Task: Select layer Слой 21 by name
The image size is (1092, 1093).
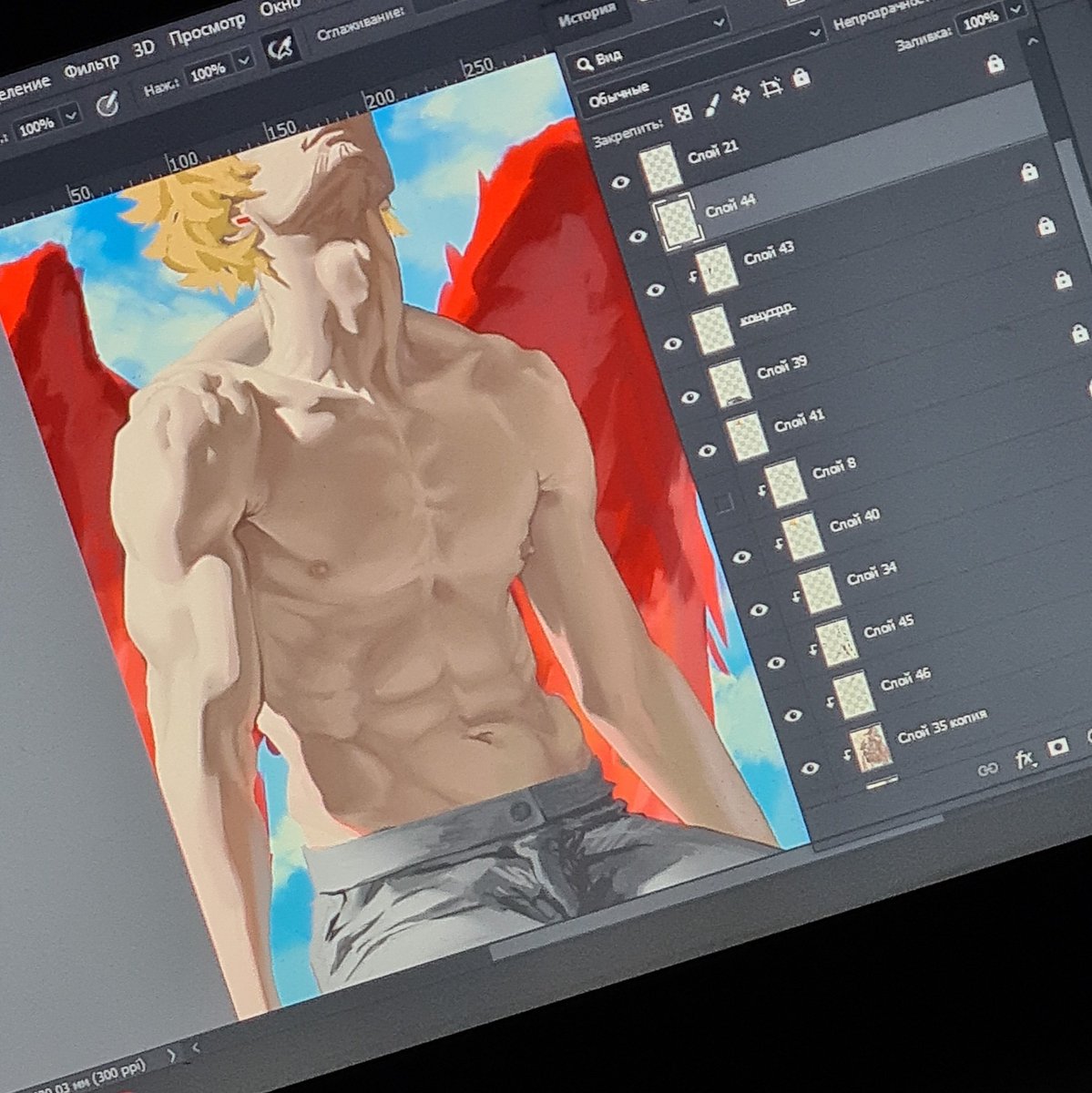Action: tap(713, 151)
